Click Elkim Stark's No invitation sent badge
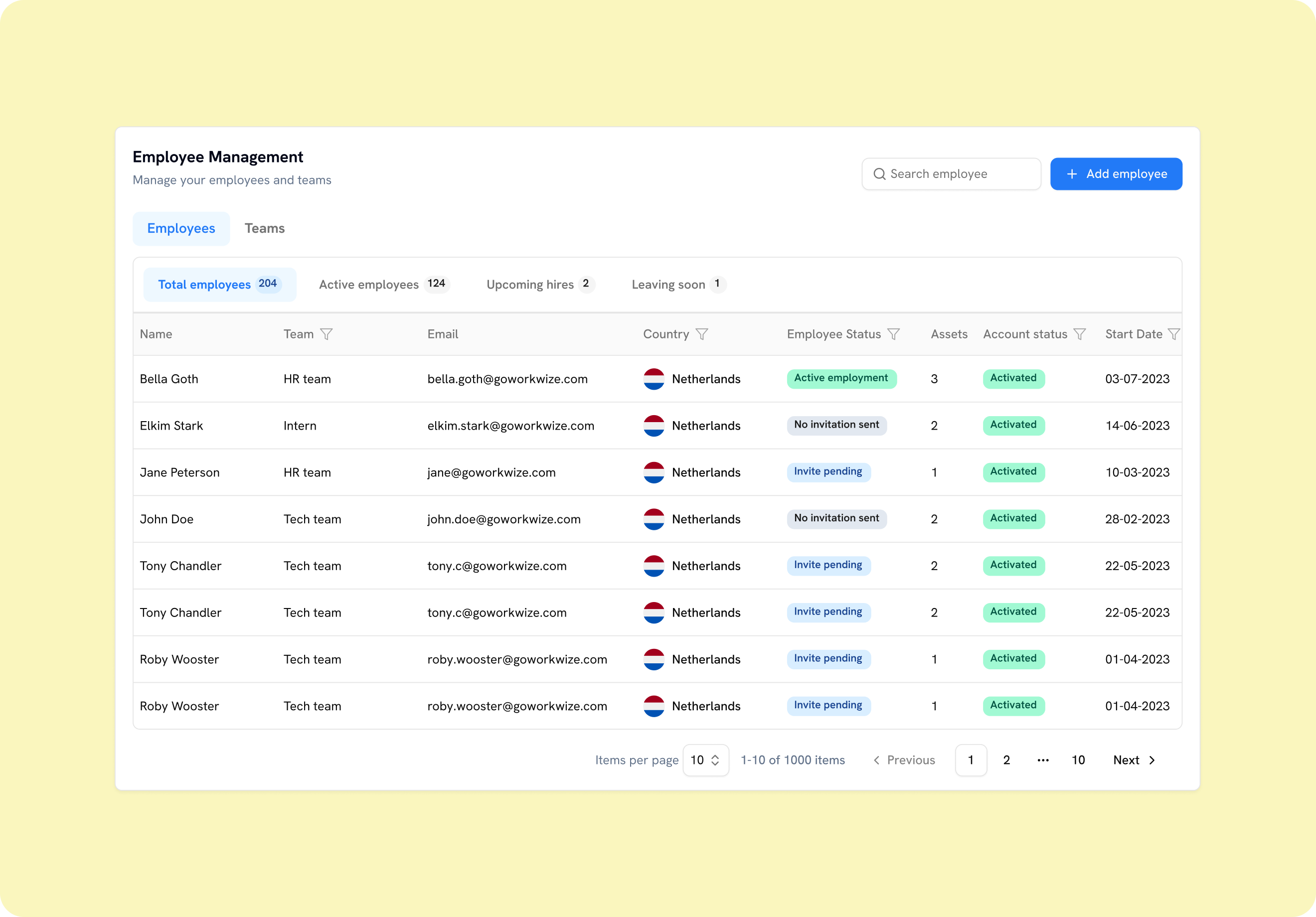The image size is (1316, 917). coord(836,425)
